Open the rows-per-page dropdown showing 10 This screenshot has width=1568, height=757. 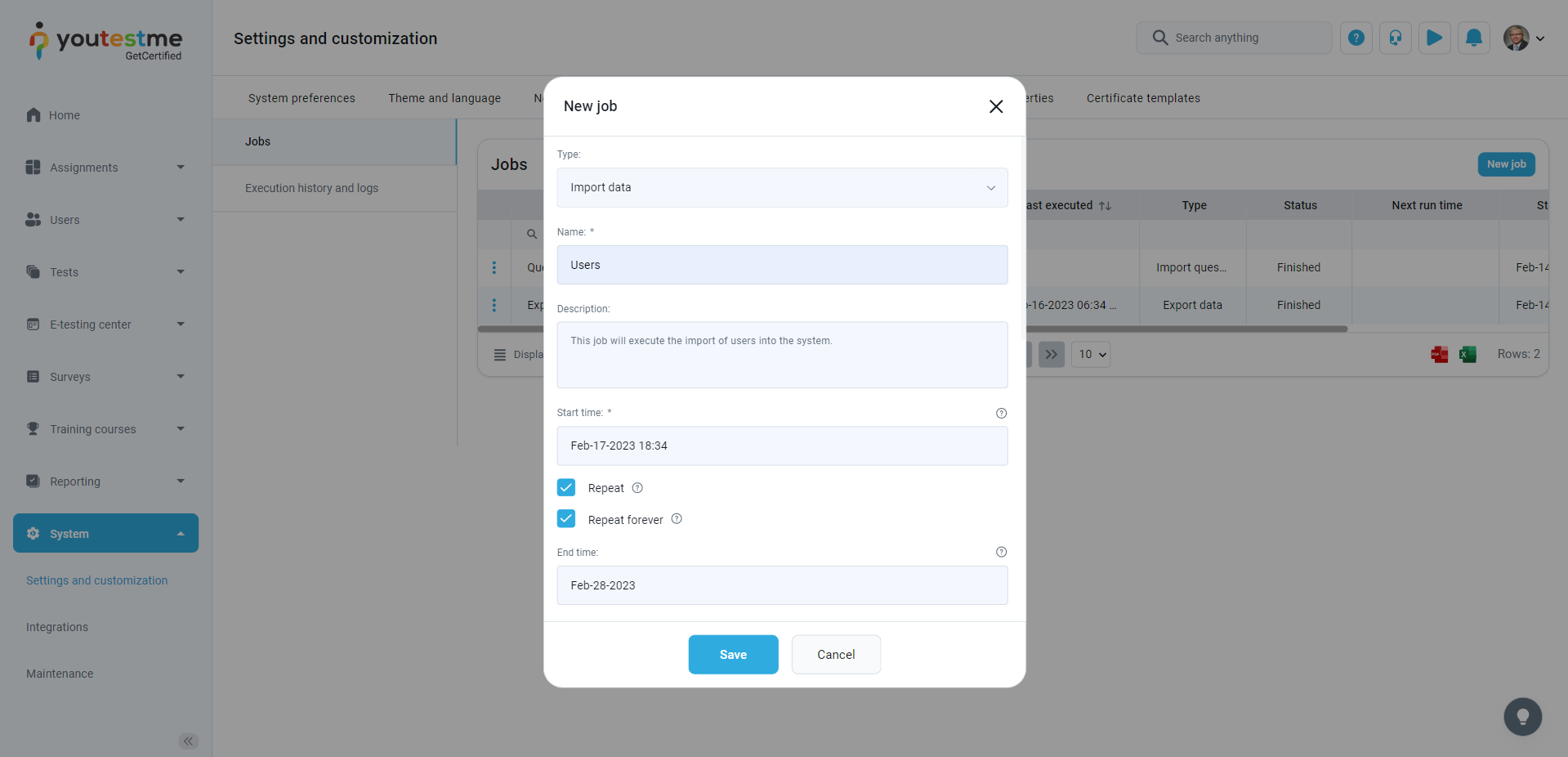[1091, 354]
